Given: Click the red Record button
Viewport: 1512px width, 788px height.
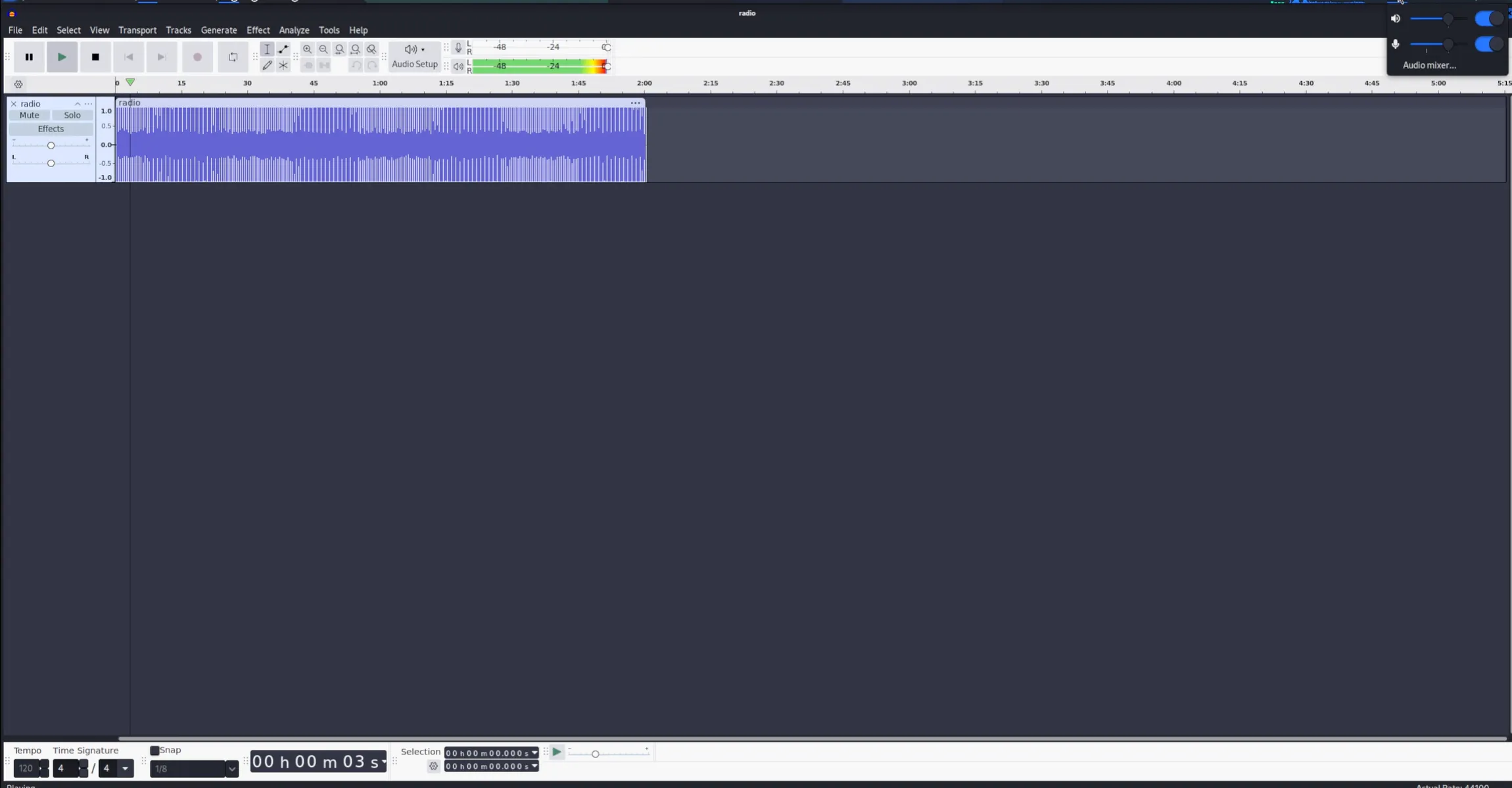Looking at the screenshot, I should pyautogui.click(x=197, y=57).
